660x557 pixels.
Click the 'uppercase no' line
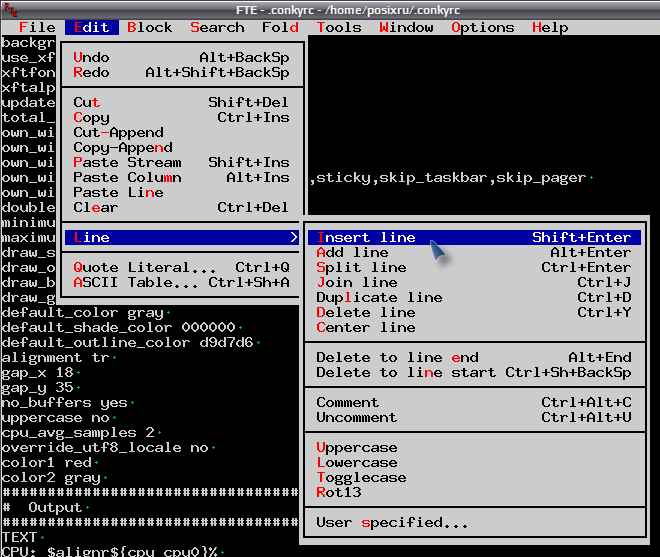(x=56, y=418)
